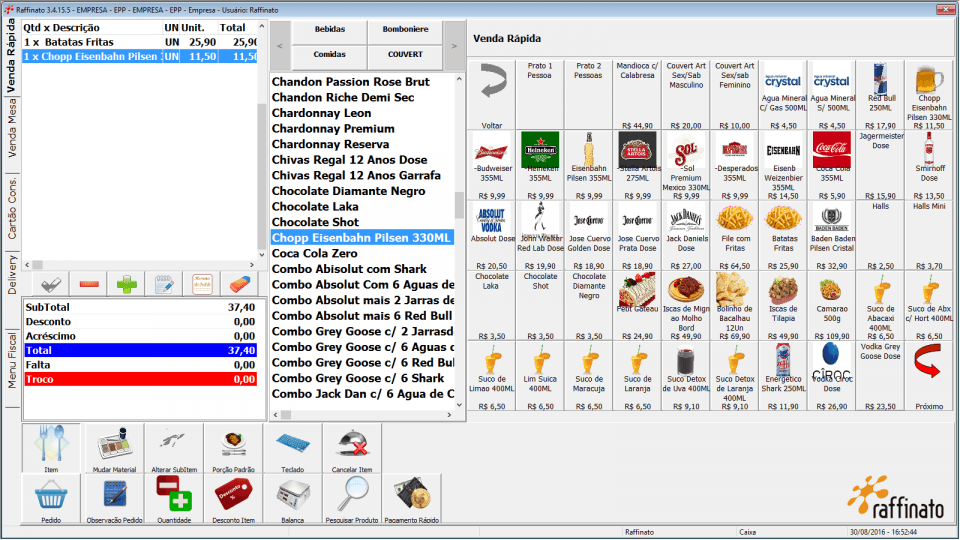
Task: Click the Pesquisar Produto magnifier icon
Action: (x=352, y=498)
